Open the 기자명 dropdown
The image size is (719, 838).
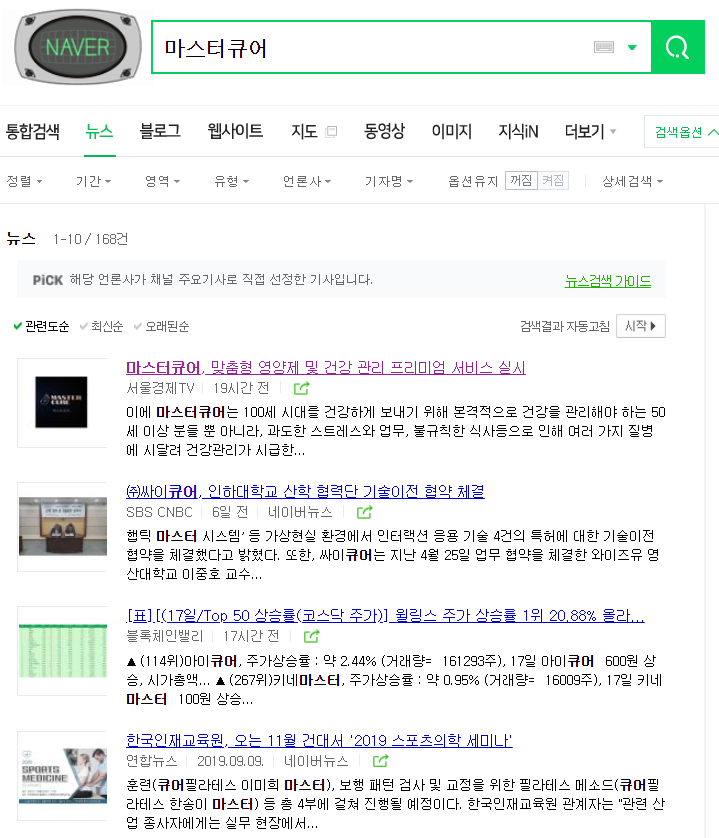389,181
